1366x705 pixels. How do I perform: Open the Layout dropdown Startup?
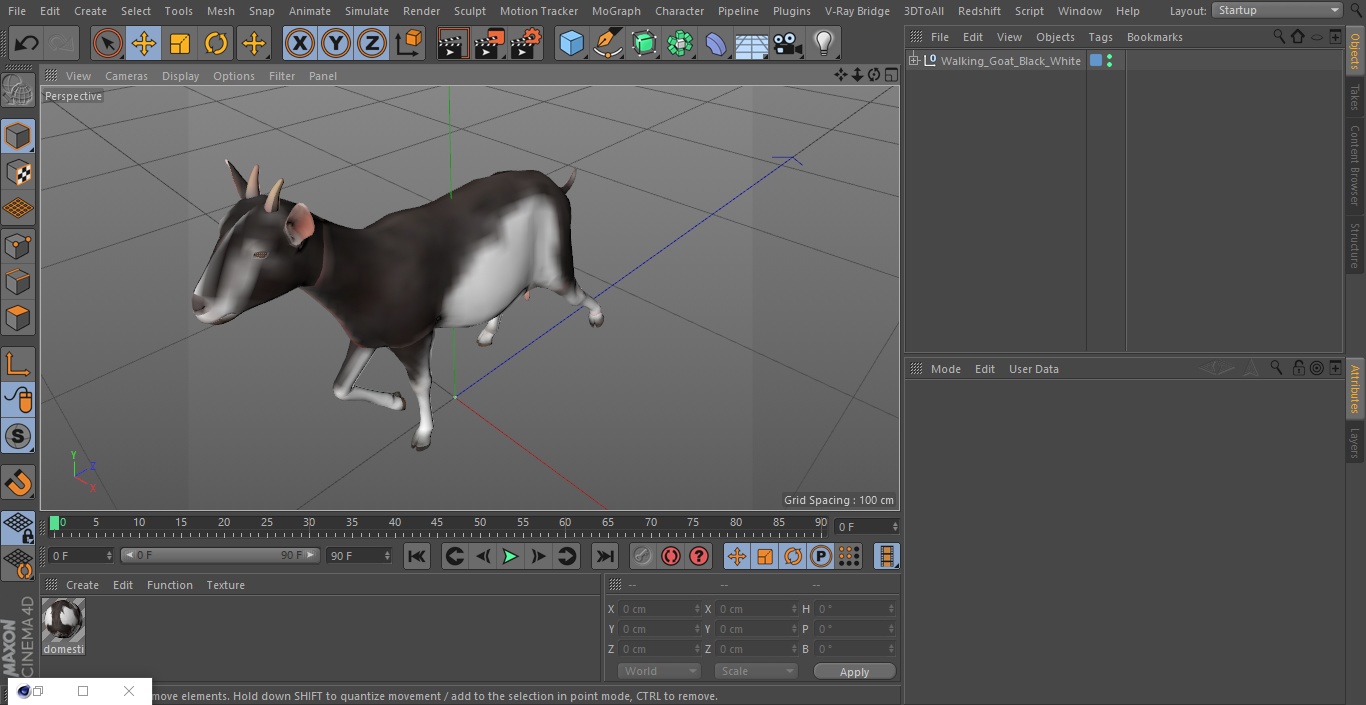(x=1277, y=10)
